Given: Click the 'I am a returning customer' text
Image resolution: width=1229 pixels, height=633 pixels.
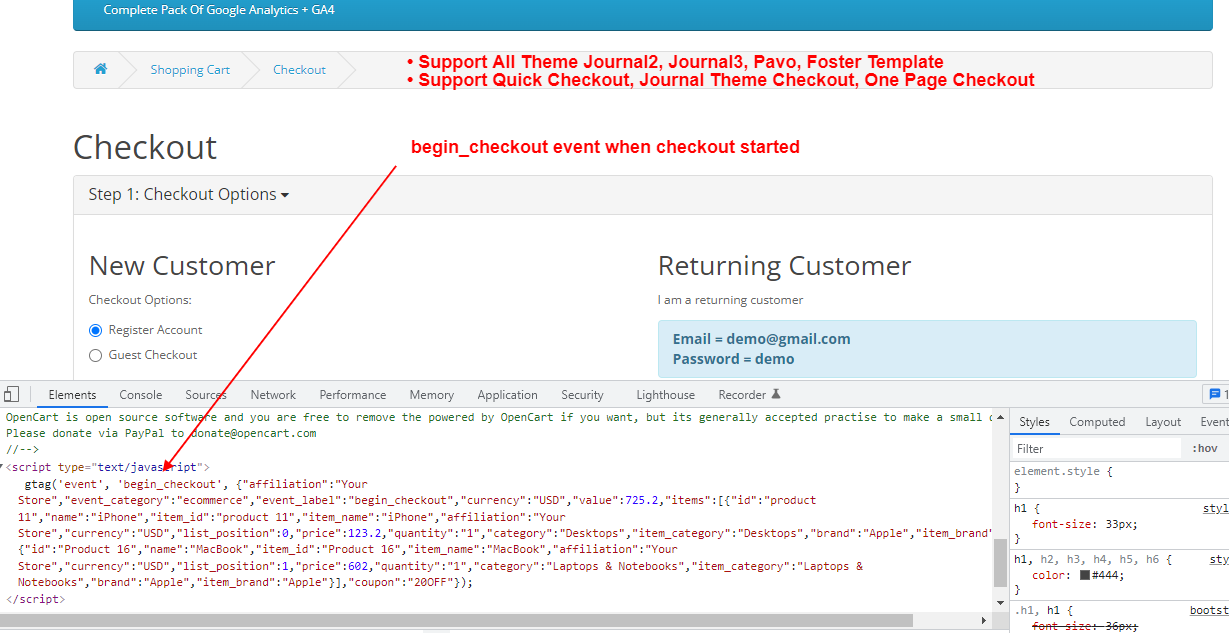Looking at the screenshot, I should point(731,300).
